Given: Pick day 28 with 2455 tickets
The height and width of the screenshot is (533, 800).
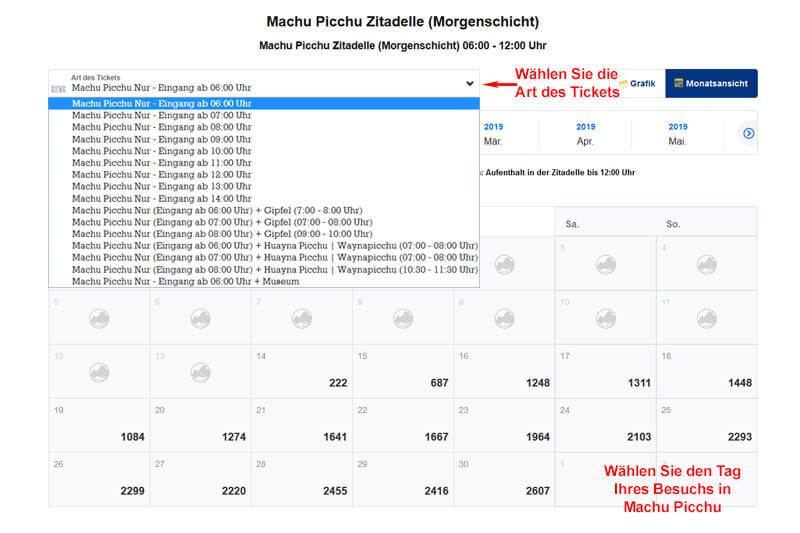Looking at the screenshot, I should coord(302,479).
